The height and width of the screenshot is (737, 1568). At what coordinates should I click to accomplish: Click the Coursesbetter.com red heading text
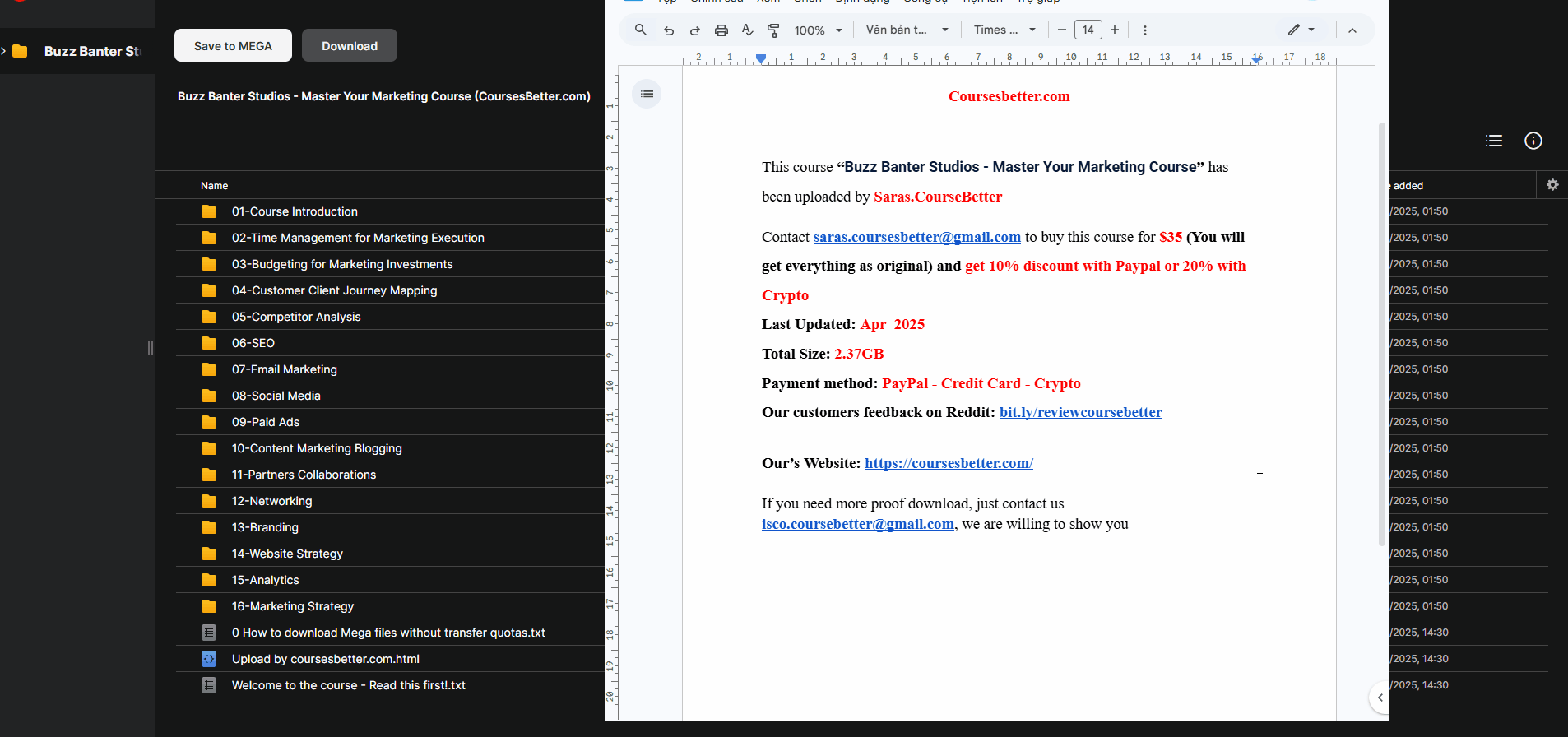(1009, 96)
